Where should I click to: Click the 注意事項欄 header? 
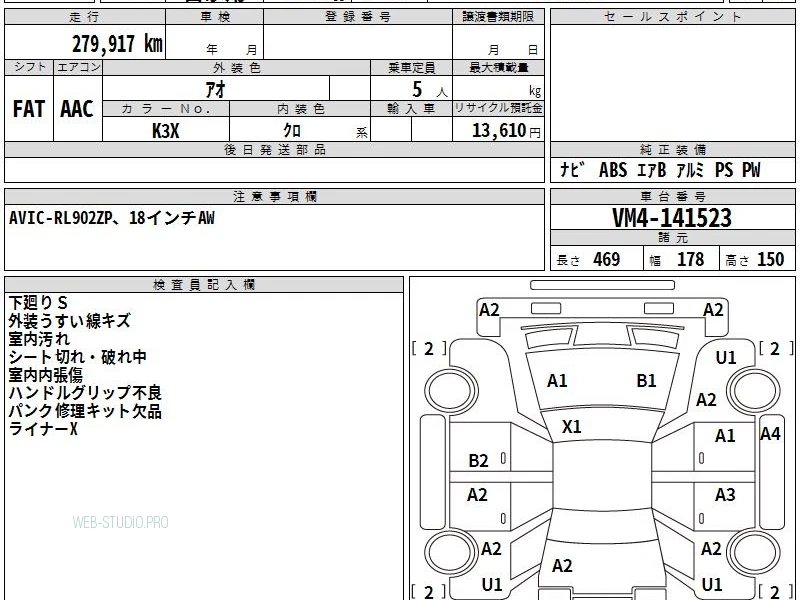274,196
